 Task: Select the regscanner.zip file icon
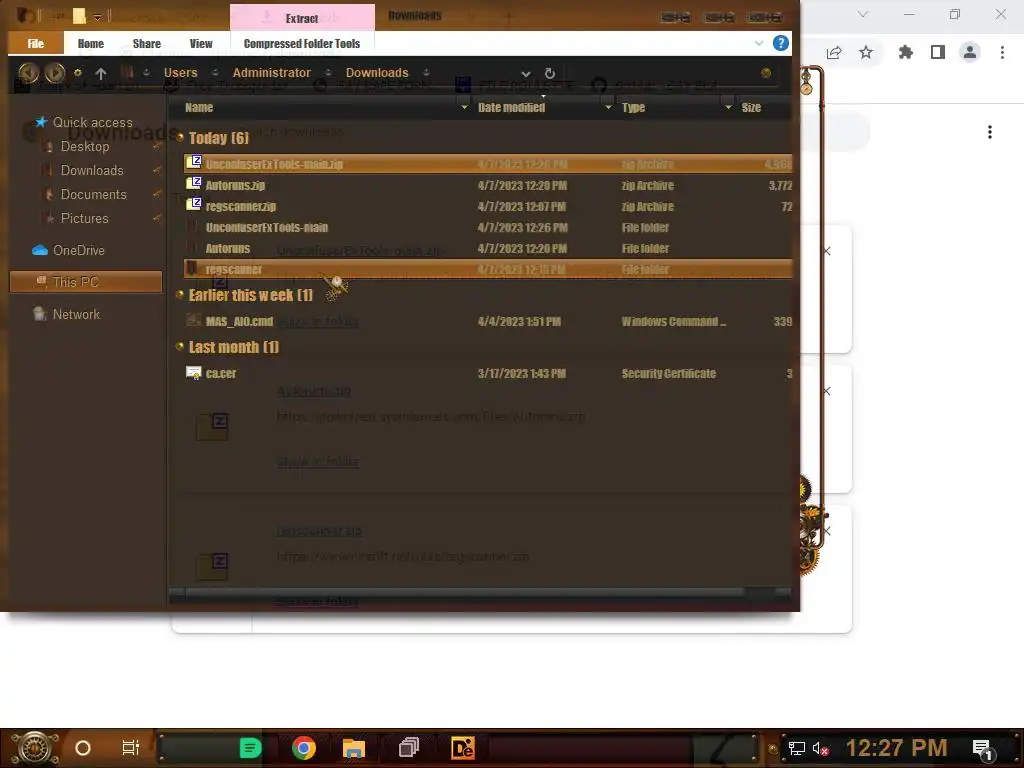coord(193,204)
